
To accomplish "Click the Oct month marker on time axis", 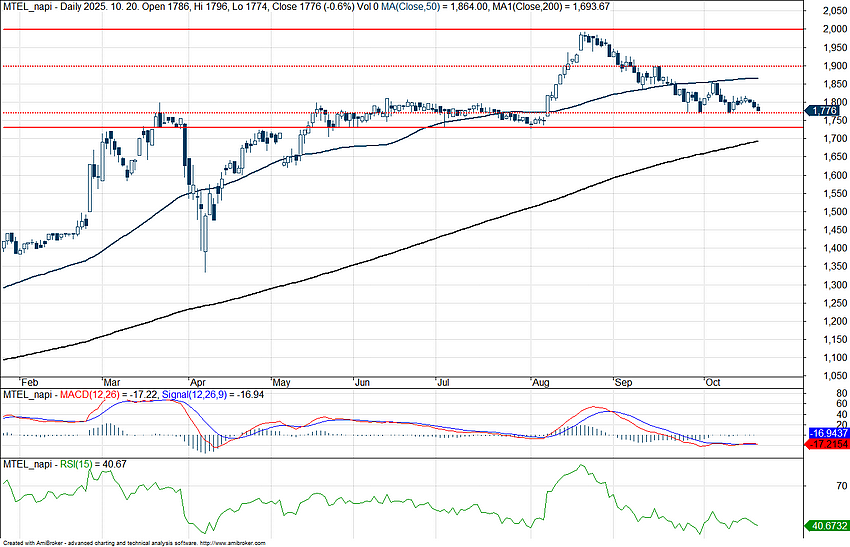I will click(x=713, y=382).
